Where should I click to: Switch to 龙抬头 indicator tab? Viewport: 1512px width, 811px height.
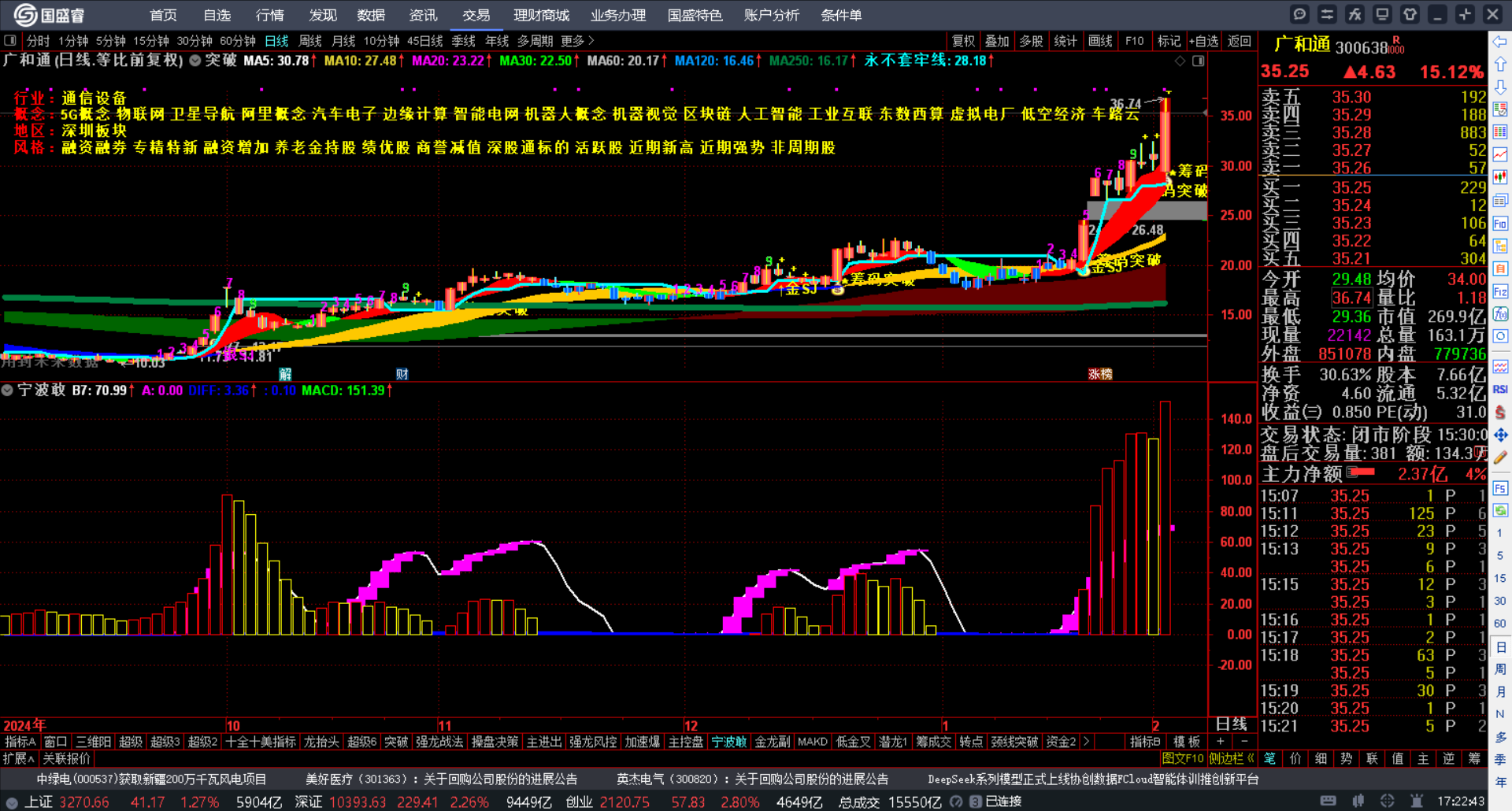(321, 742)
